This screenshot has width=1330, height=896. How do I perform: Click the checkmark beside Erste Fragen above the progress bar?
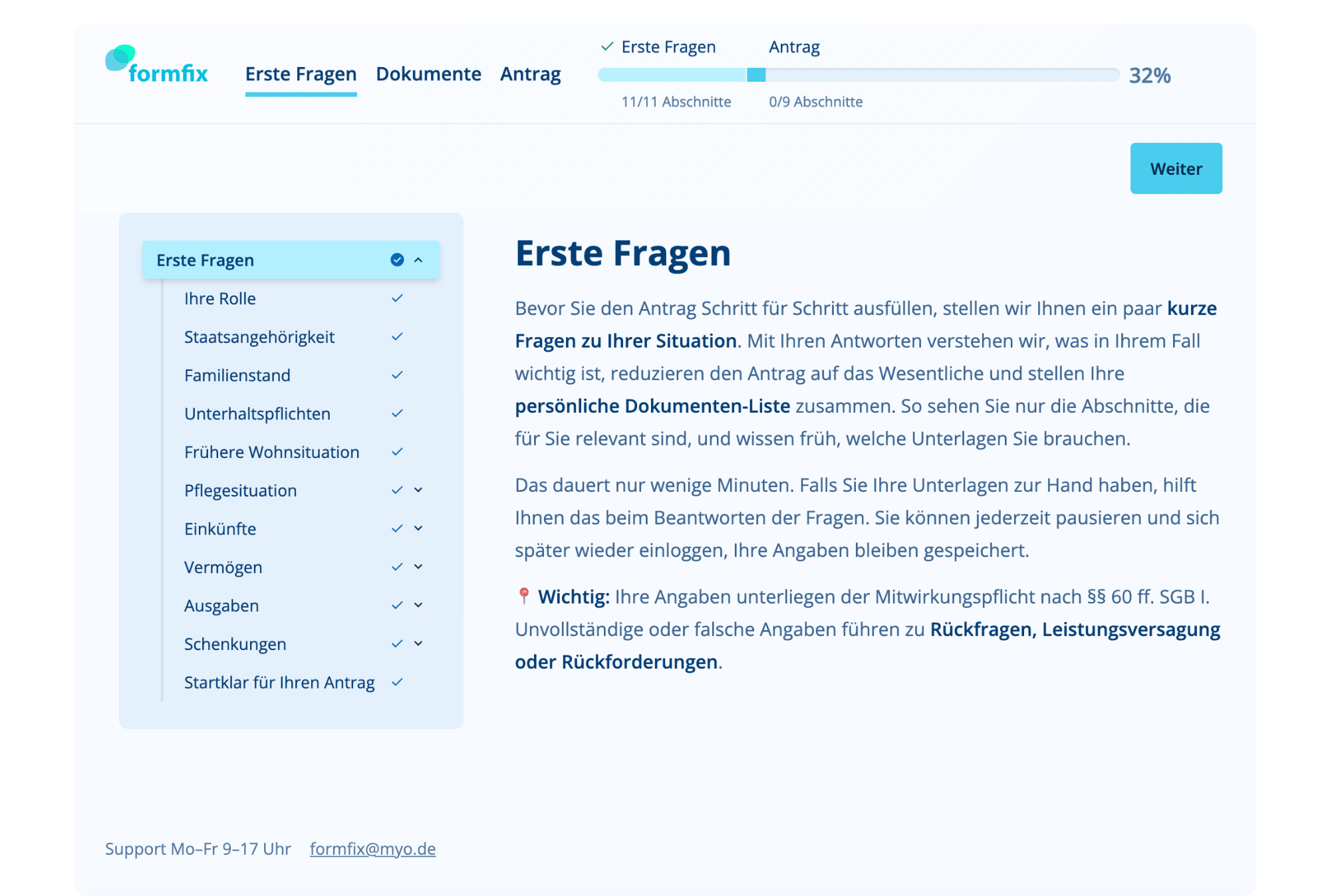606,47
